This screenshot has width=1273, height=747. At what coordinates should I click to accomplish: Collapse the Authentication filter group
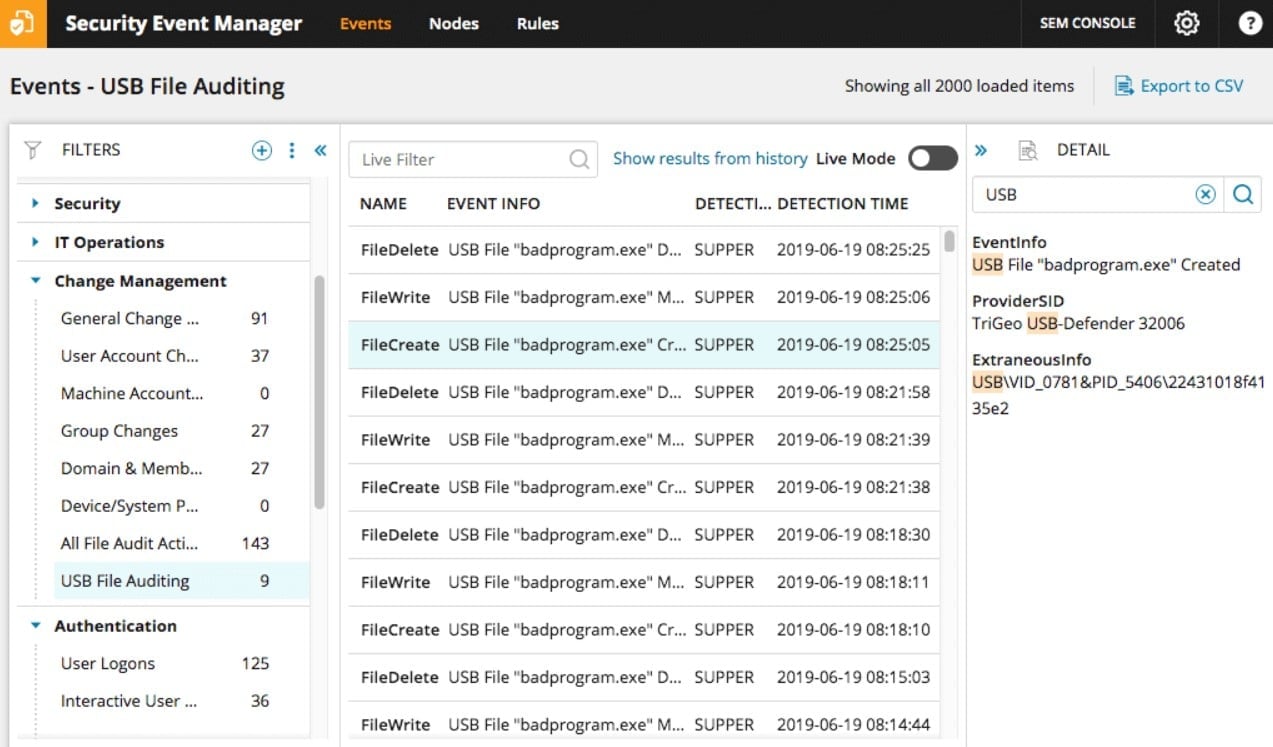[x=35, y=626]
